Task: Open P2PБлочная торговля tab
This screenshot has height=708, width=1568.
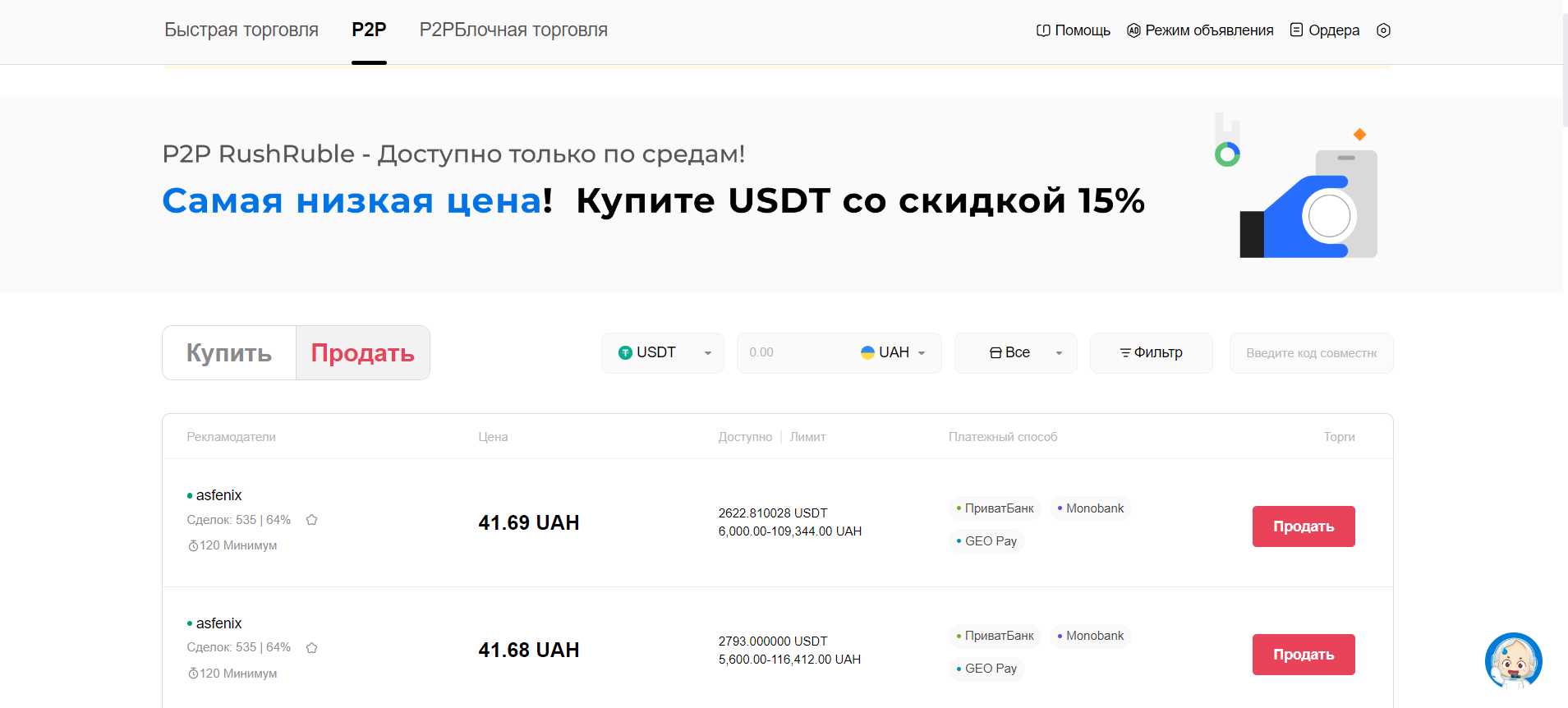Action: [x=513, y=30]
